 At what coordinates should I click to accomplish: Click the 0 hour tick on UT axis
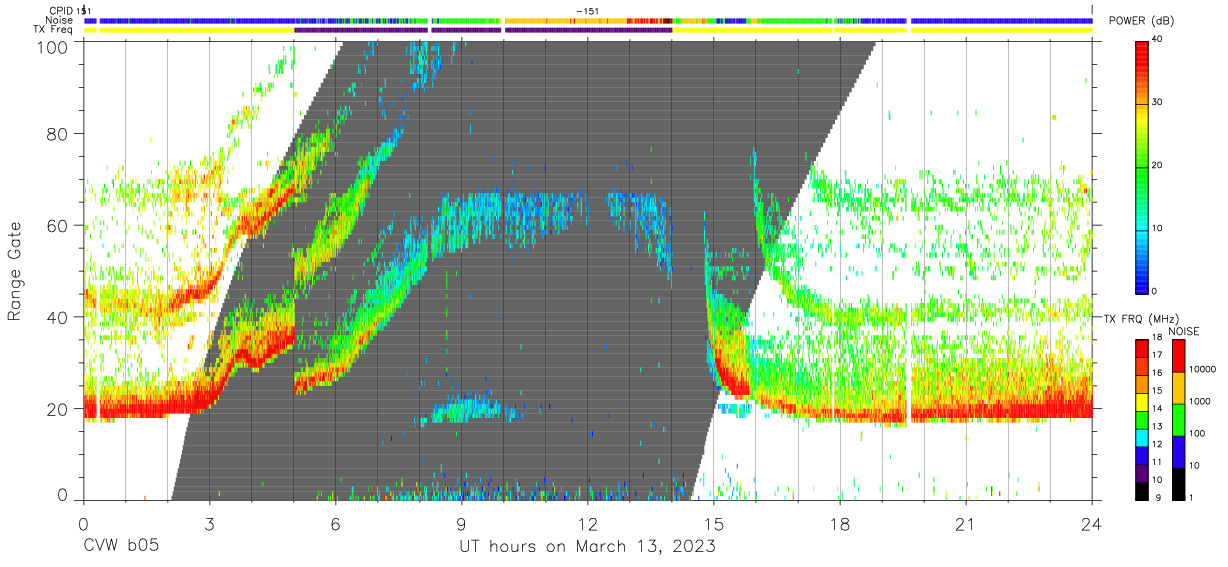point(83,523)
